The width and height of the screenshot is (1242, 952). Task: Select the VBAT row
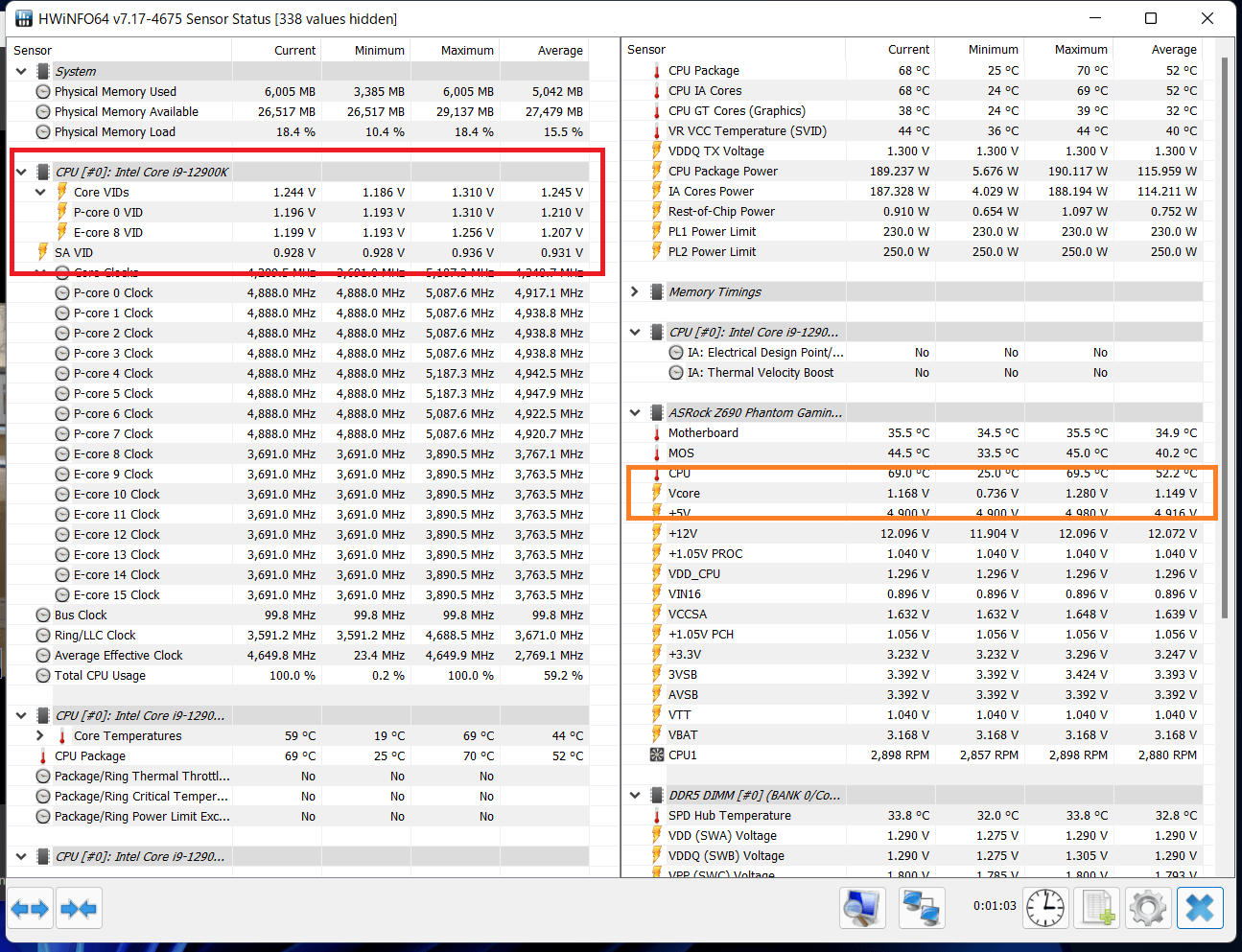coord(912,735)
